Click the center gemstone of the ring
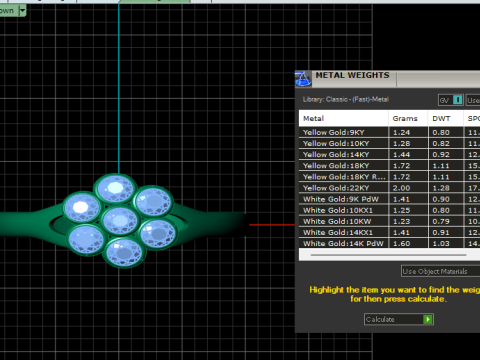480x360 pixels. pos(120,221)
